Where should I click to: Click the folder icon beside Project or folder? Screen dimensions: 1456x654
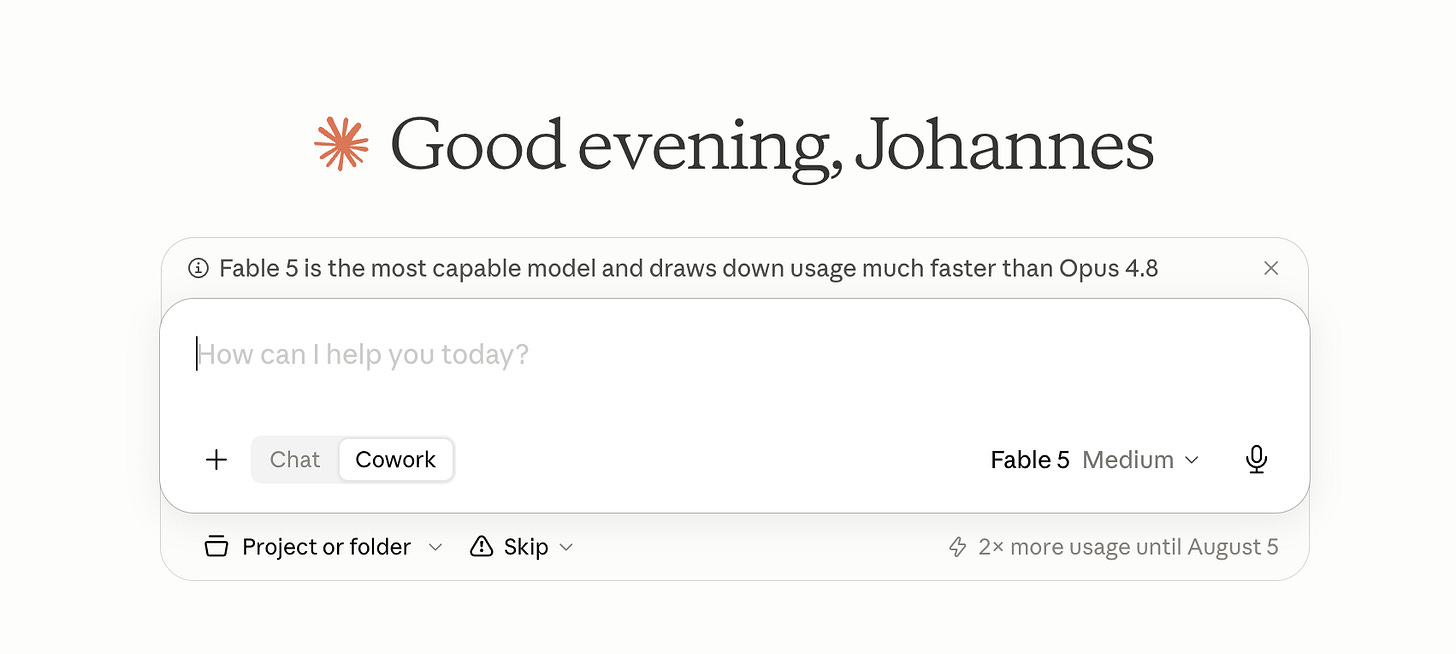coord(216,547)
